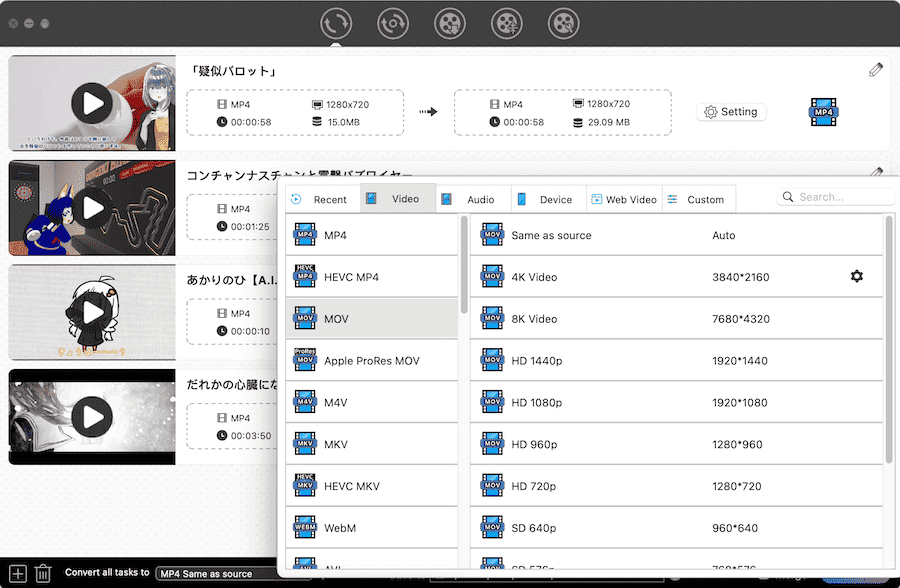Focus the format Search field
The image size is (900, 588).
(x=835, y=197)
